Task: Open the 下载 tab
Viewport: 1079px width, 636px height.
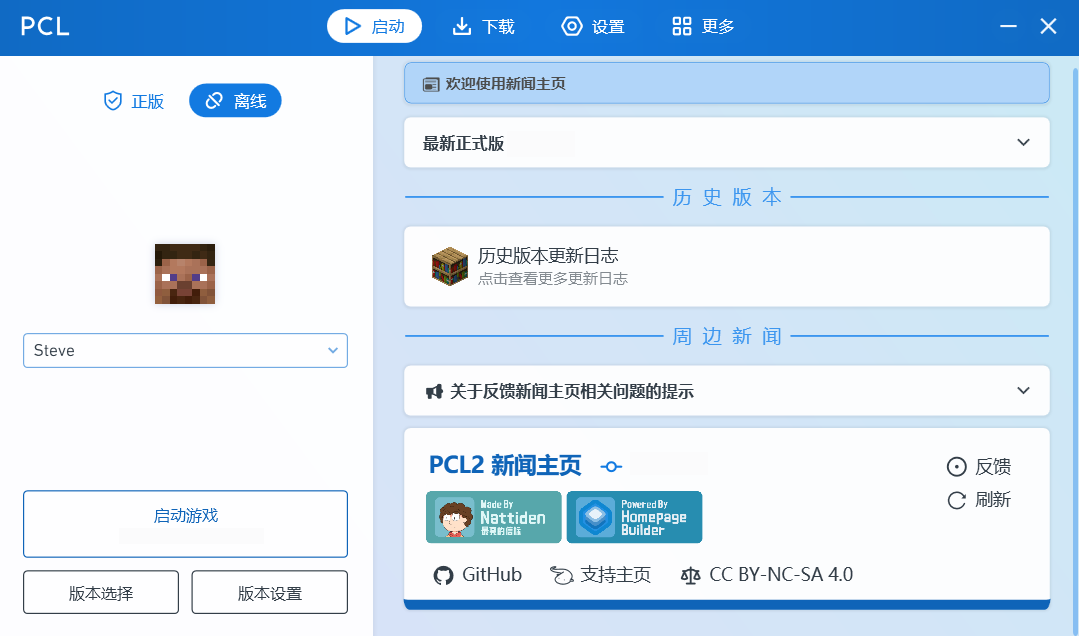Action: pos(484,27)
